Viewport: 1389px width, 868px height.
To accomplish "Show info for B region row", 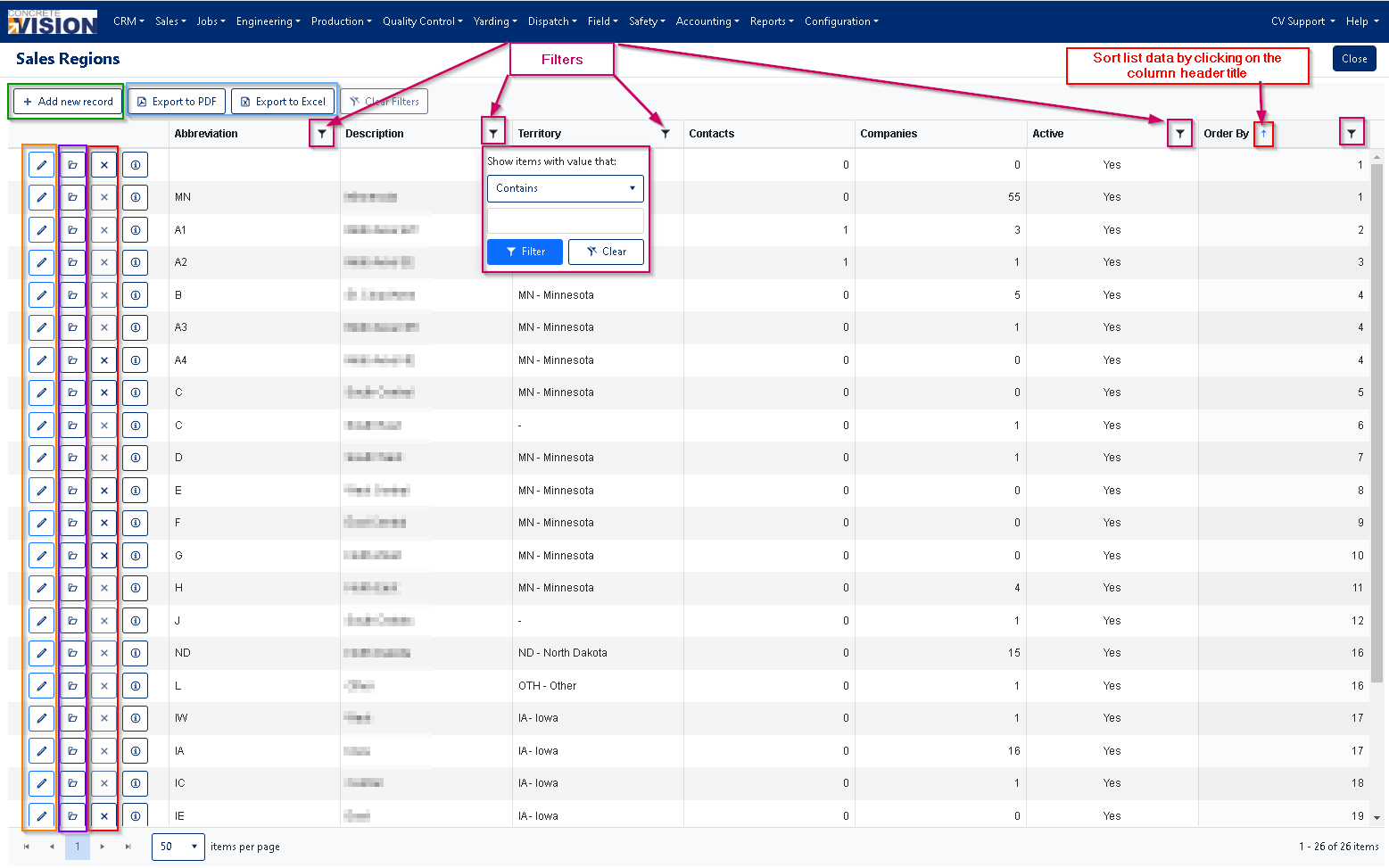I will 135,295.
